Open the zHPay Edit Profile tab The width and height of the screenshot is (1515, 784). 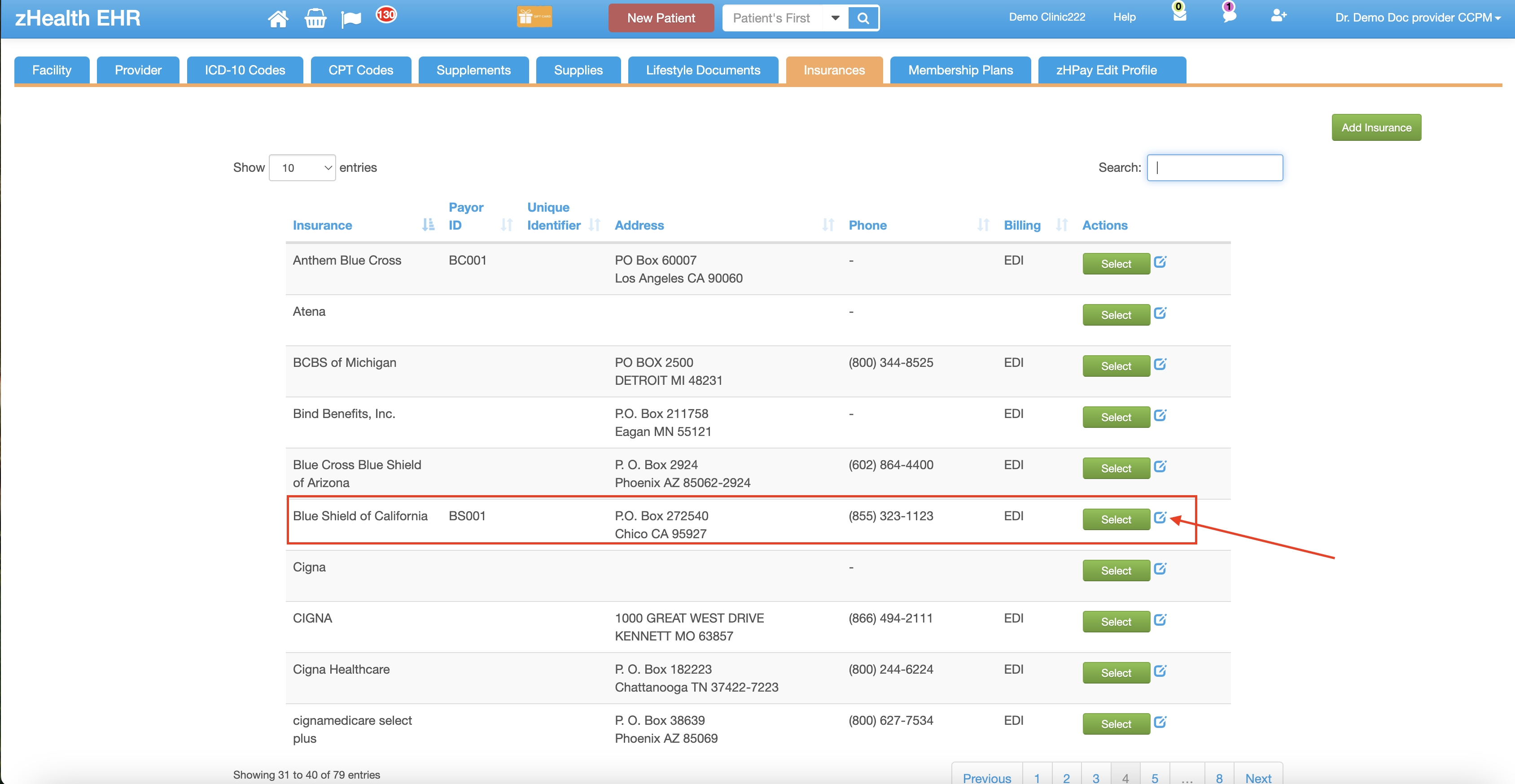(x=1112, y=70)
